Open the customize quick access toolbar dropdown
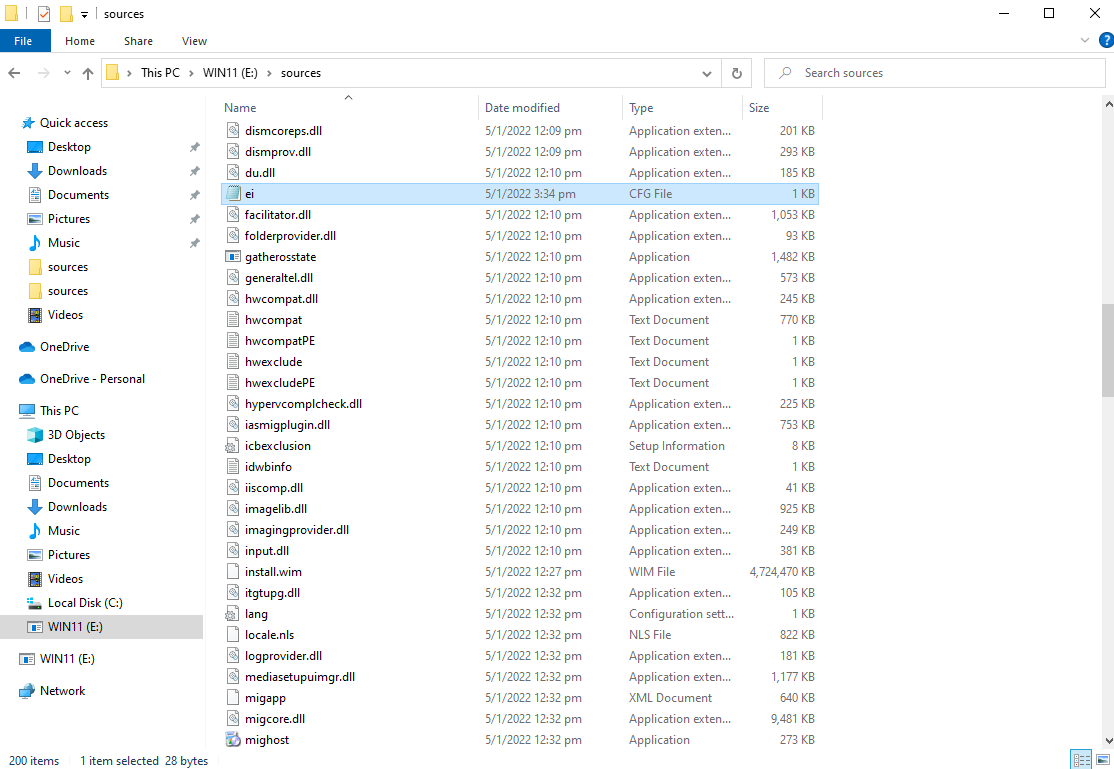Viewport: 1114px width, 769px height. [84, 14]
